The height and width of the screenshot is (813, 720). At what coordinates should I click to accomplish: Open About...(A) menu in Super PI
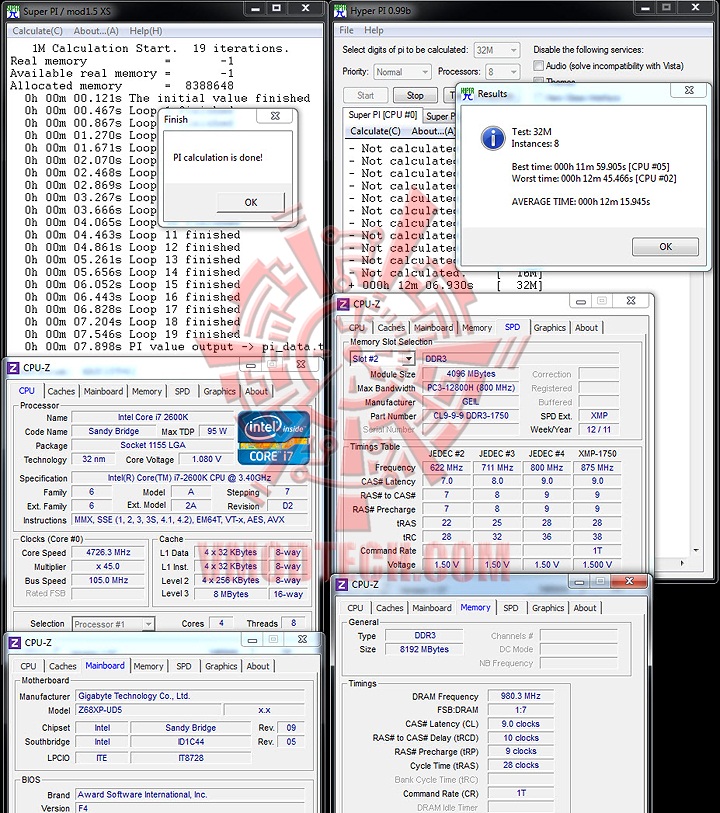pyautogui.click(x=96, y=31)
